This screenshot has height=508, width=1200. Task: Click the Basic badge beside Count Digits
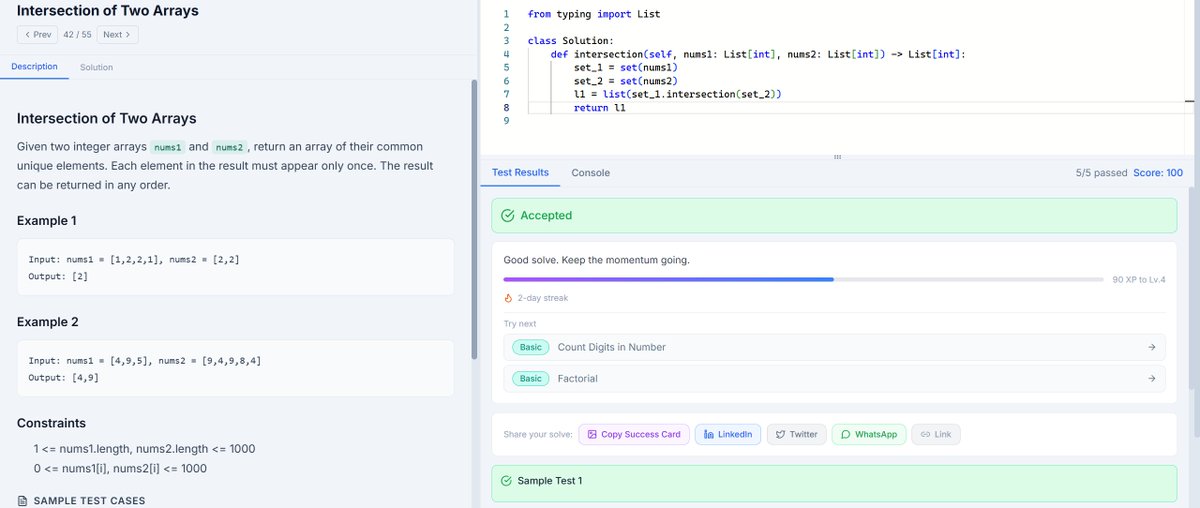(x=531, y=347)
